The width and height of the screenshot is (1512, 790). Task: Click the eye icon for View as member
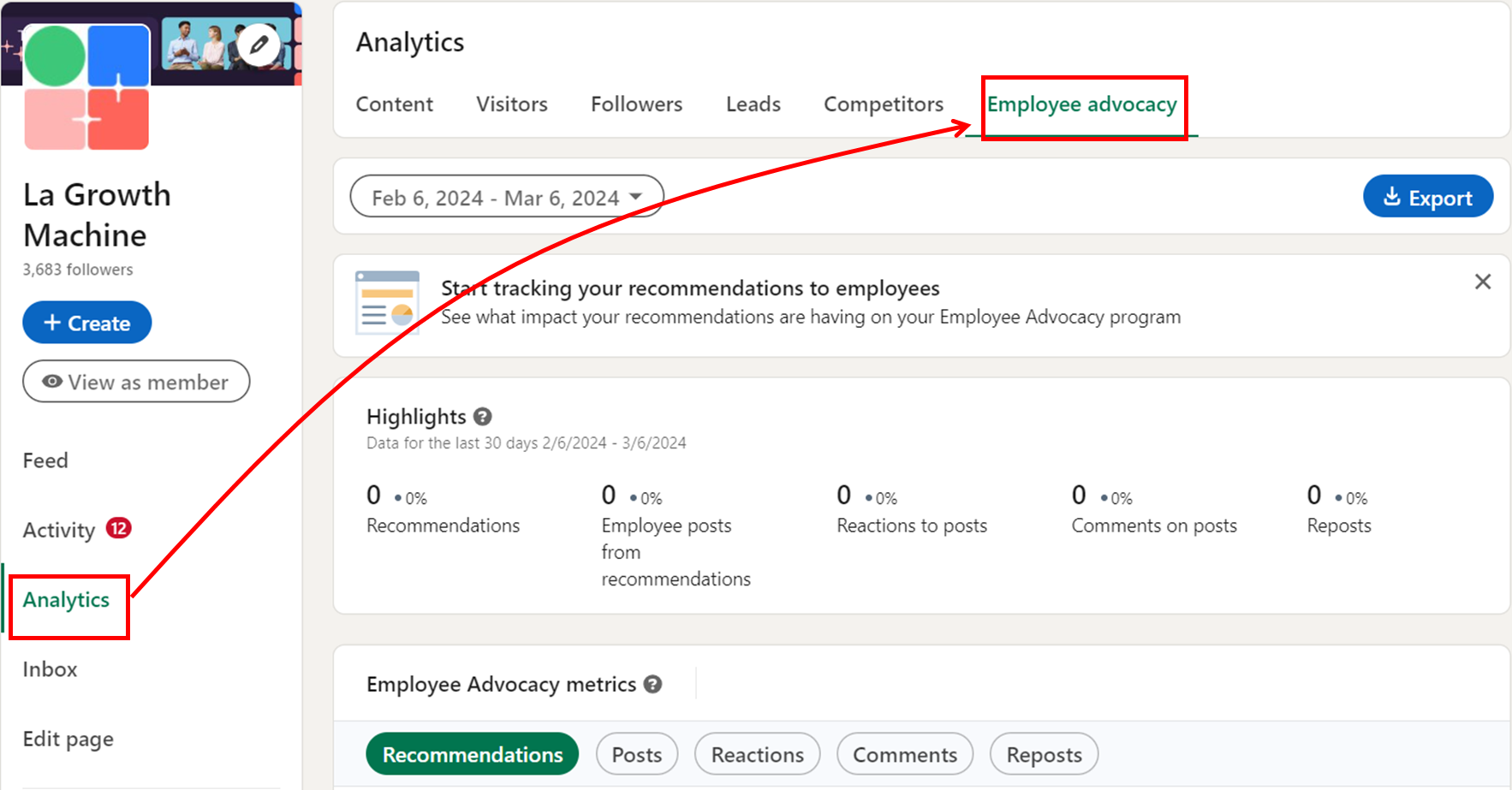coord(51,382)
